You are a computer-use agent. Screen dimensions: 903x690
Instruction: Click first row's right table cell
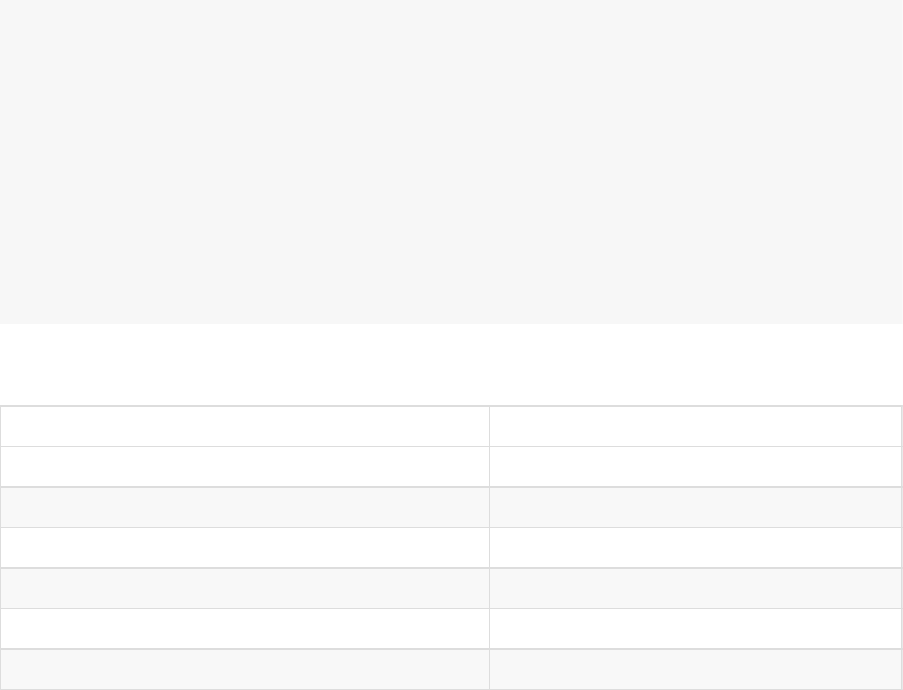click(695, 426)
